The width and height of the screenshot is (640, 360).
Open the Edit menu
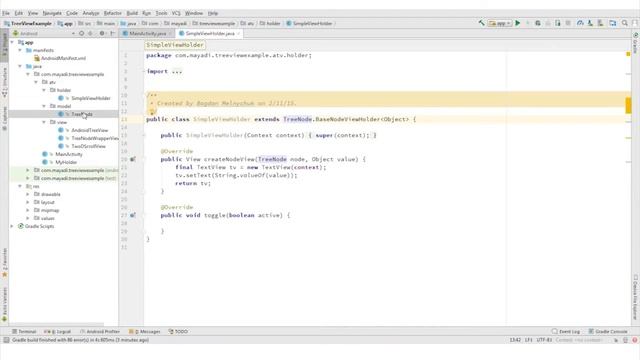pos(19,13)
